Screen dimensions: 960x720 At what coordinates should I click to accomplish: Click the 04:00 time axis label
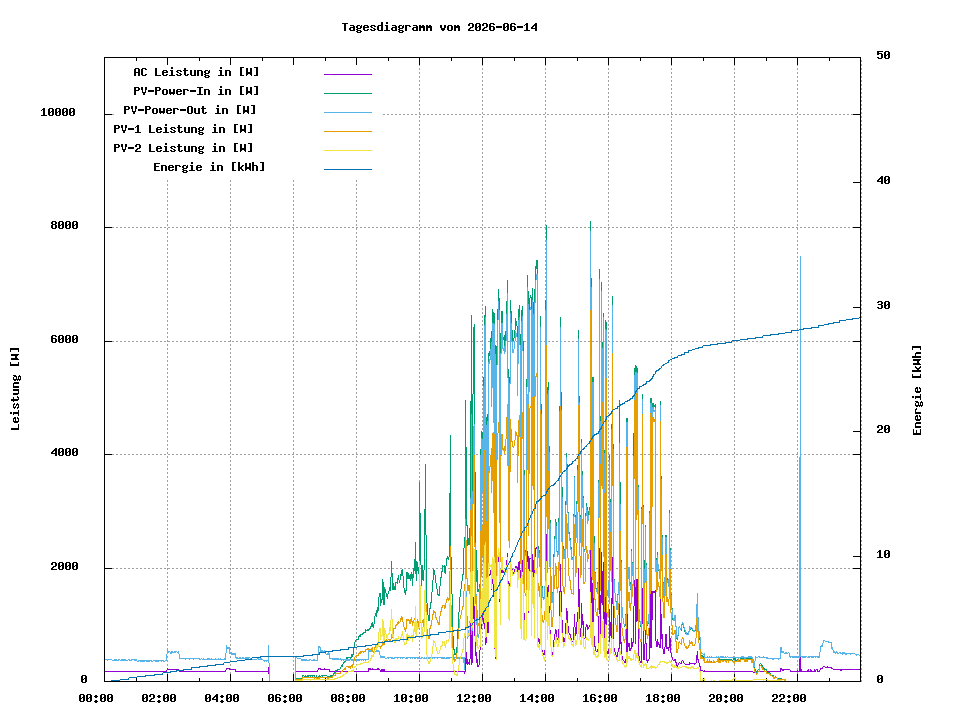[222, 699]
